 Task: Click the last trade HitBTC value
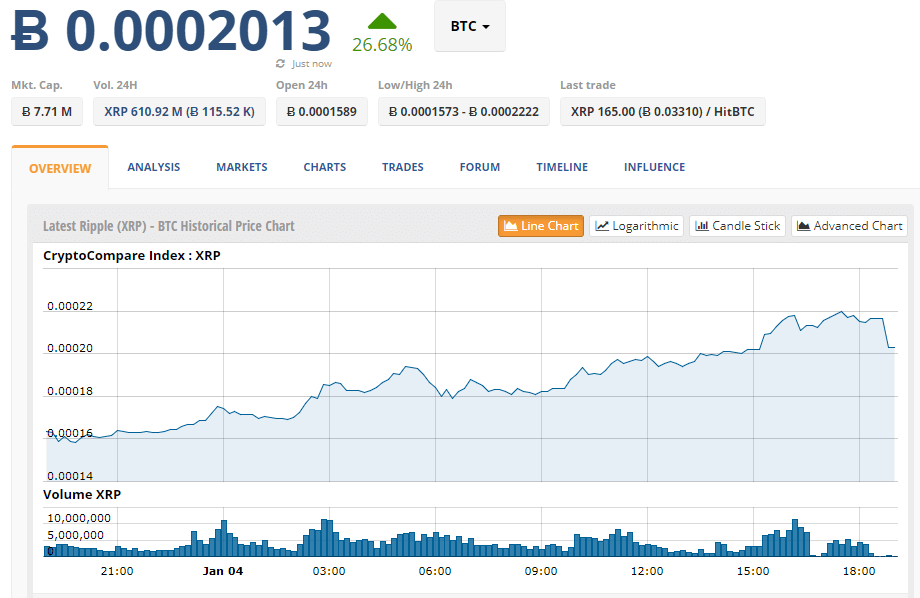point(662,112)
